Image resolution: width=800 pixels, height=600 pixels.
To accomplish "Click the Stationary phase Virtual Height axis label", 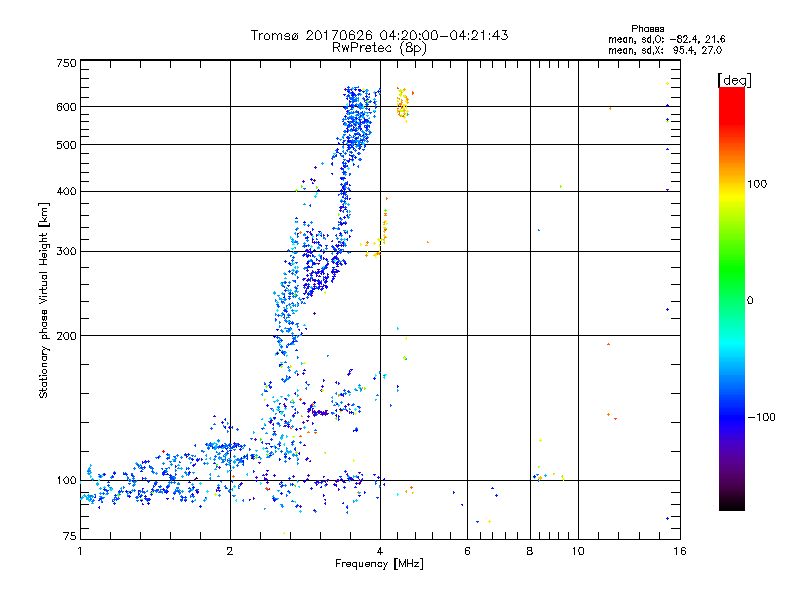I will point(44,300).
